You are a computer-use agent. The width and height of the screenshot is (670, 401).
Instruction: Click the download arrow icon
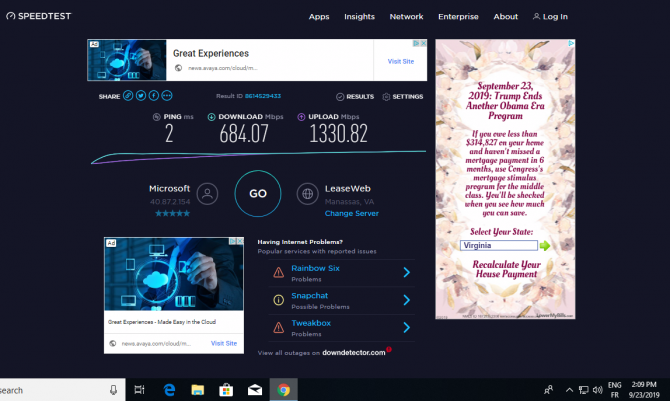click(x=211, y=117)
